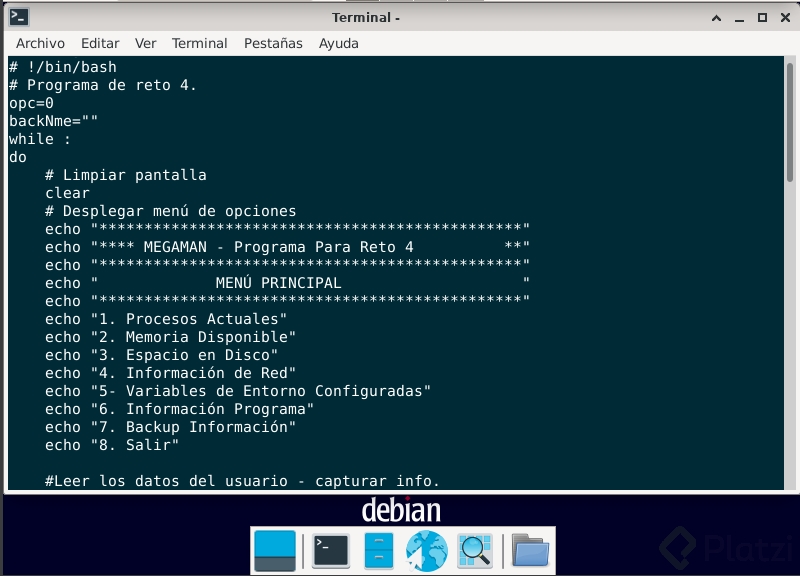Launch the web browser globe icon
Viewport: 800px width, 576px height.
[x=427, y=550]
